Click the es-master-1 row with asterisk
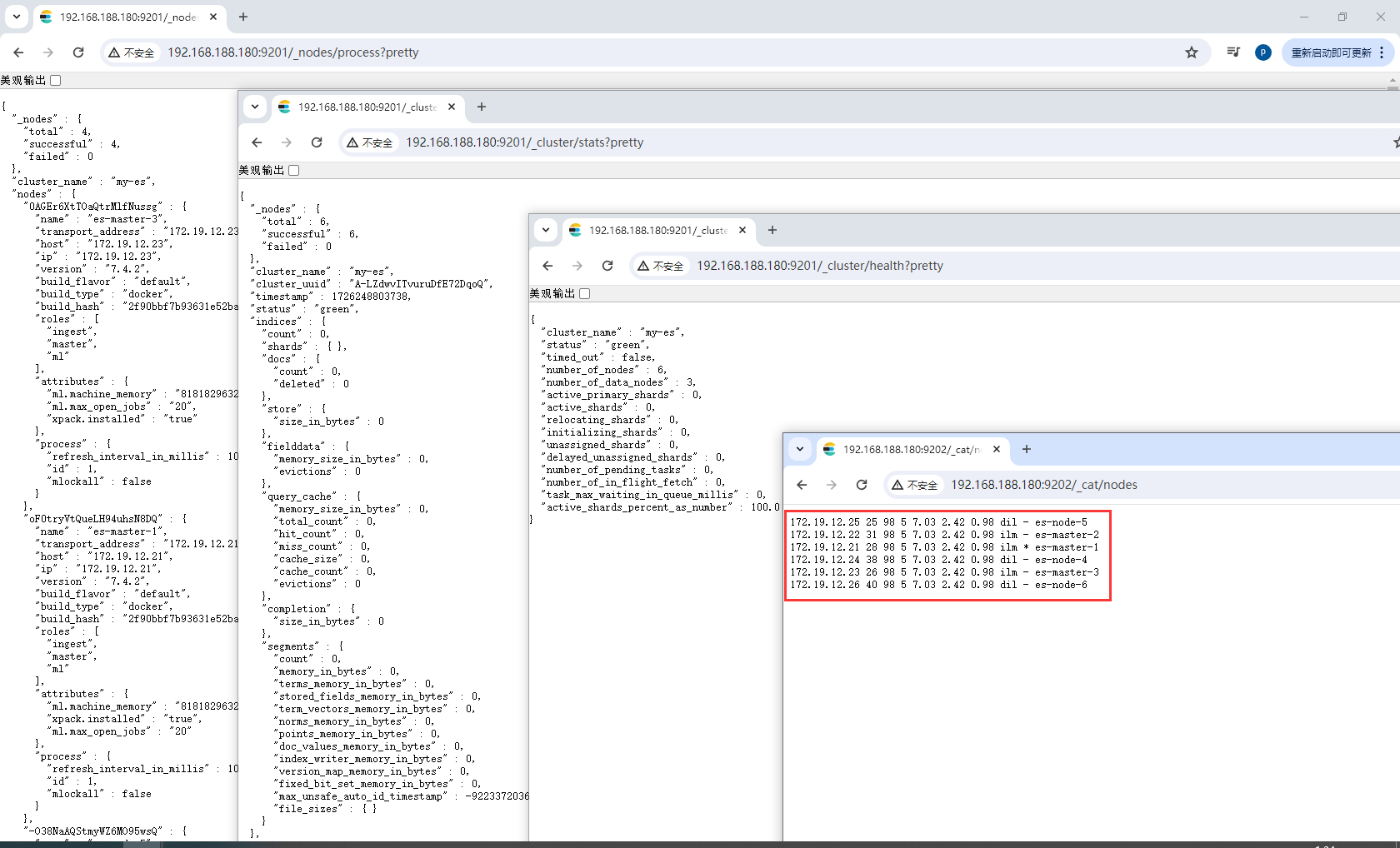 (944, 547)
